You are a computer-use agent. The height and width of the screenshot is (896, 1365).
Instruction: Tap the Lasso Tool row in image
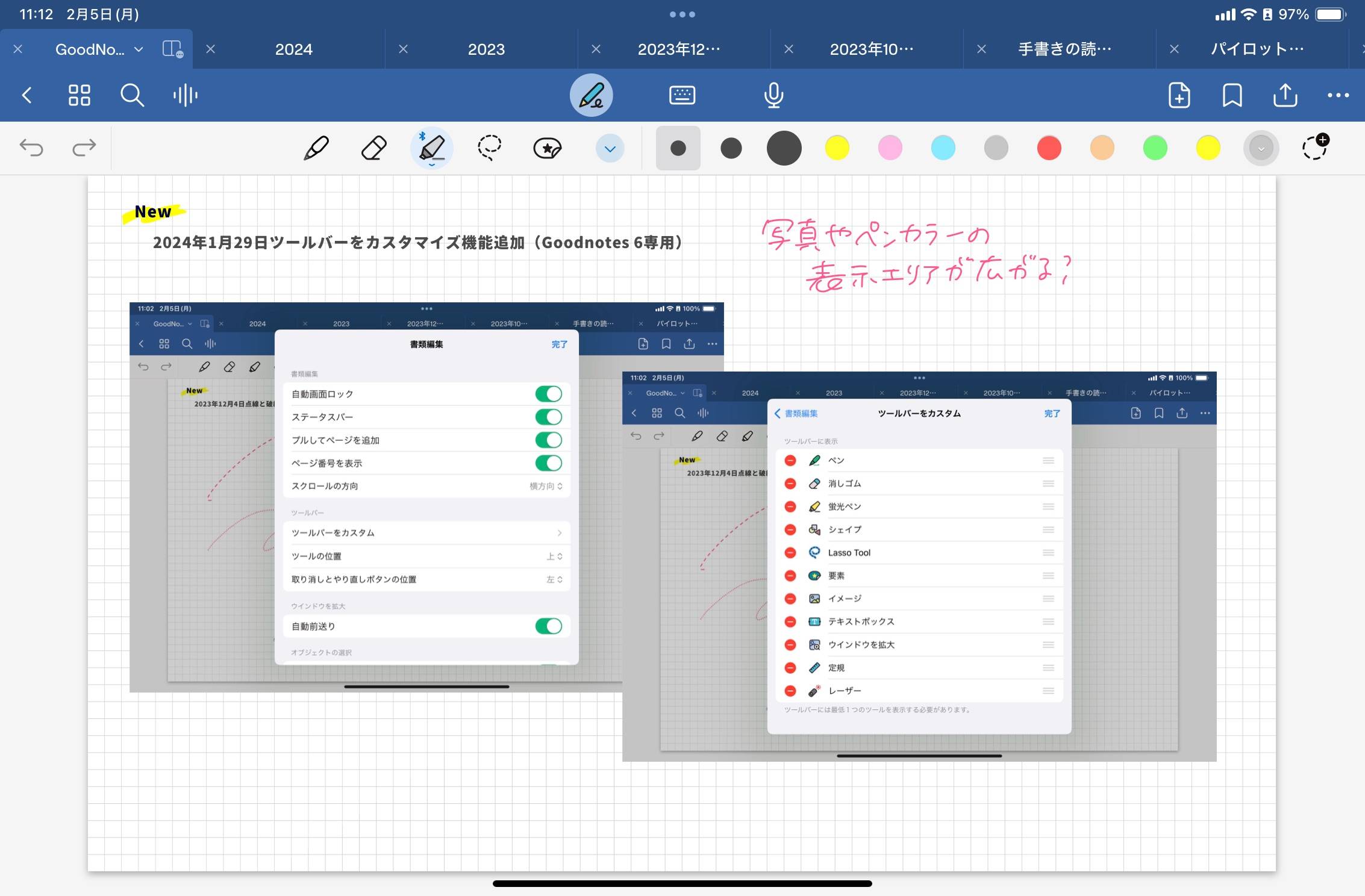coord(919,553)
